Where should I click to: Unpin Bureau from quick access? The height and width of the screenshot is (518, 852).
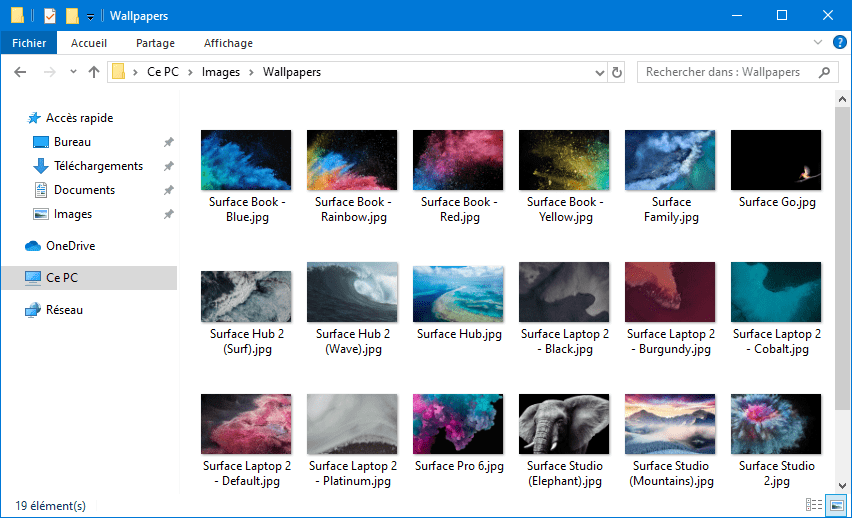point(168,142)
